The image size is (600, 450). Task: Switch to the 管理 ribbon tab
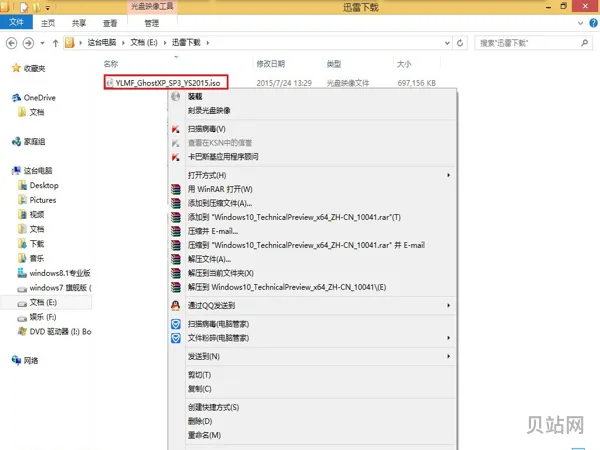152,23
